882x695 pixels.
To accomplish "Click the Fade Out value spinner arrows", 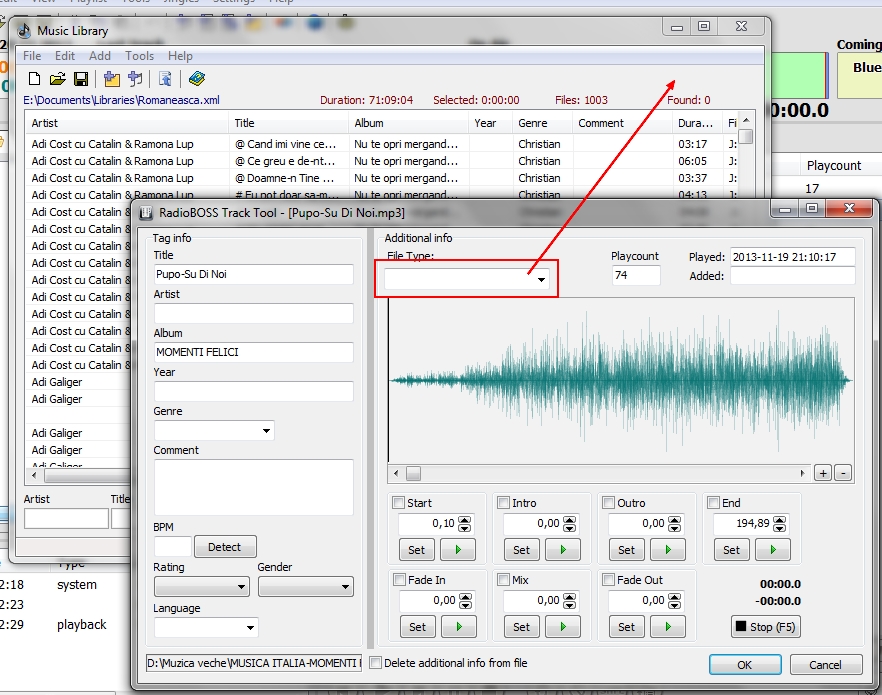I will click(x=674, y=601).
